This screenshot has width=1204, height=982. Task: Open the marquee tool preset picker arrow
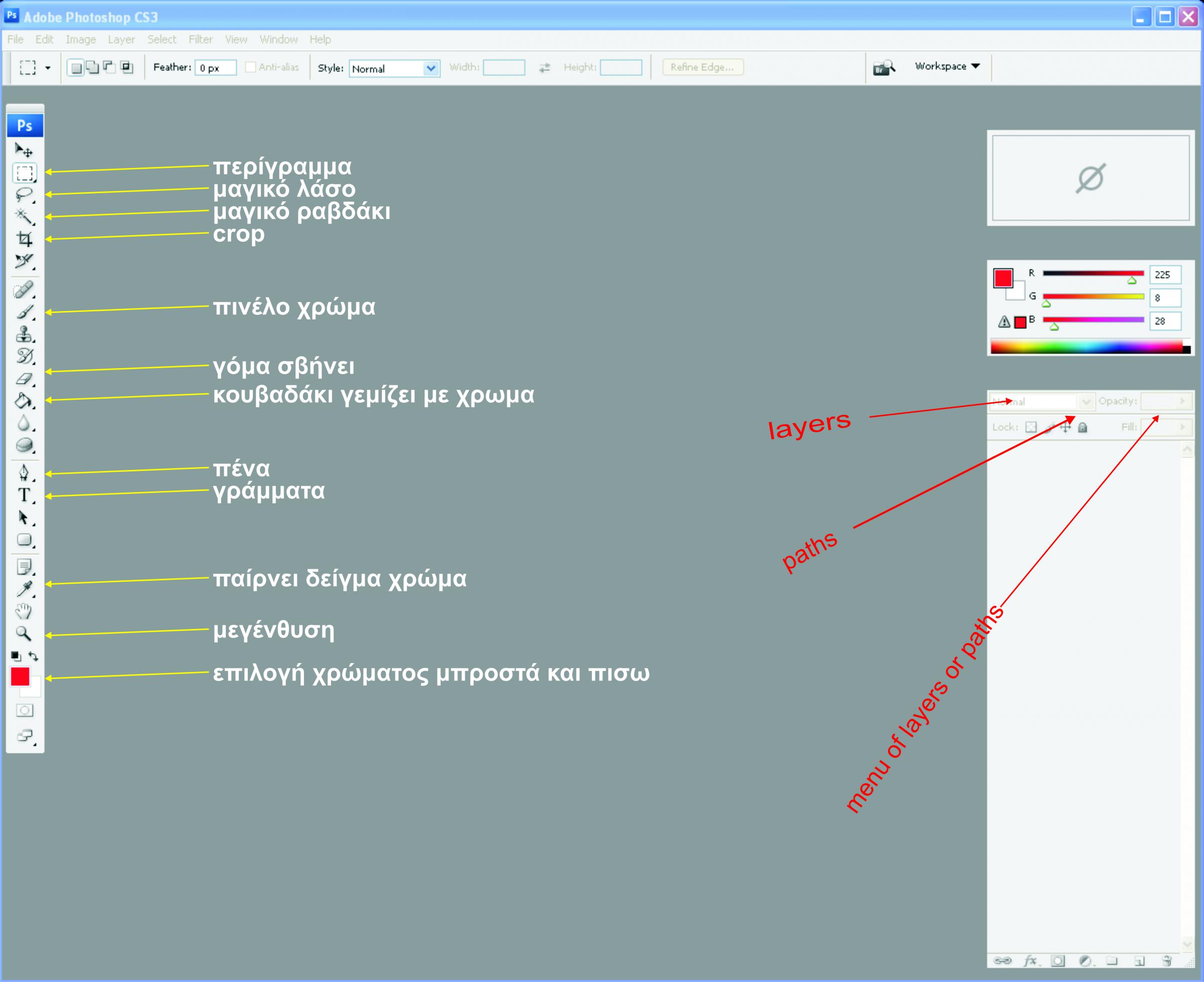[x=48, y=68]
